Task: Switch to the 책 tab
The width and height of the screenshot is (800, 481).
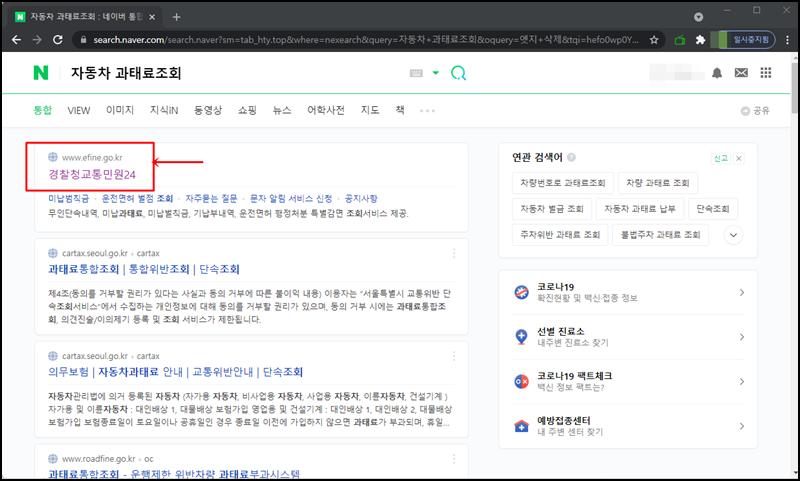Action: 400,110
